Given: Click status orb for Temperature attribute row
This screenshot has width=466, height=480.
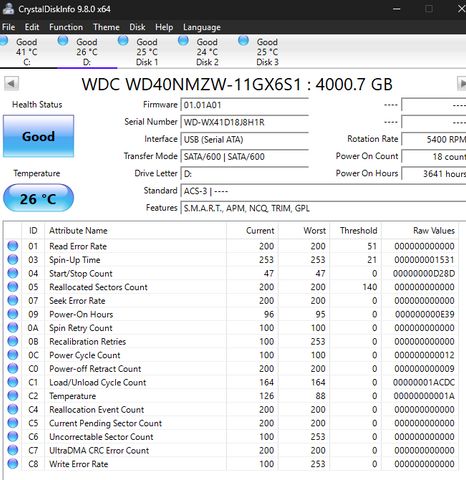Looking at the screenshot, I should coord(13,396).
